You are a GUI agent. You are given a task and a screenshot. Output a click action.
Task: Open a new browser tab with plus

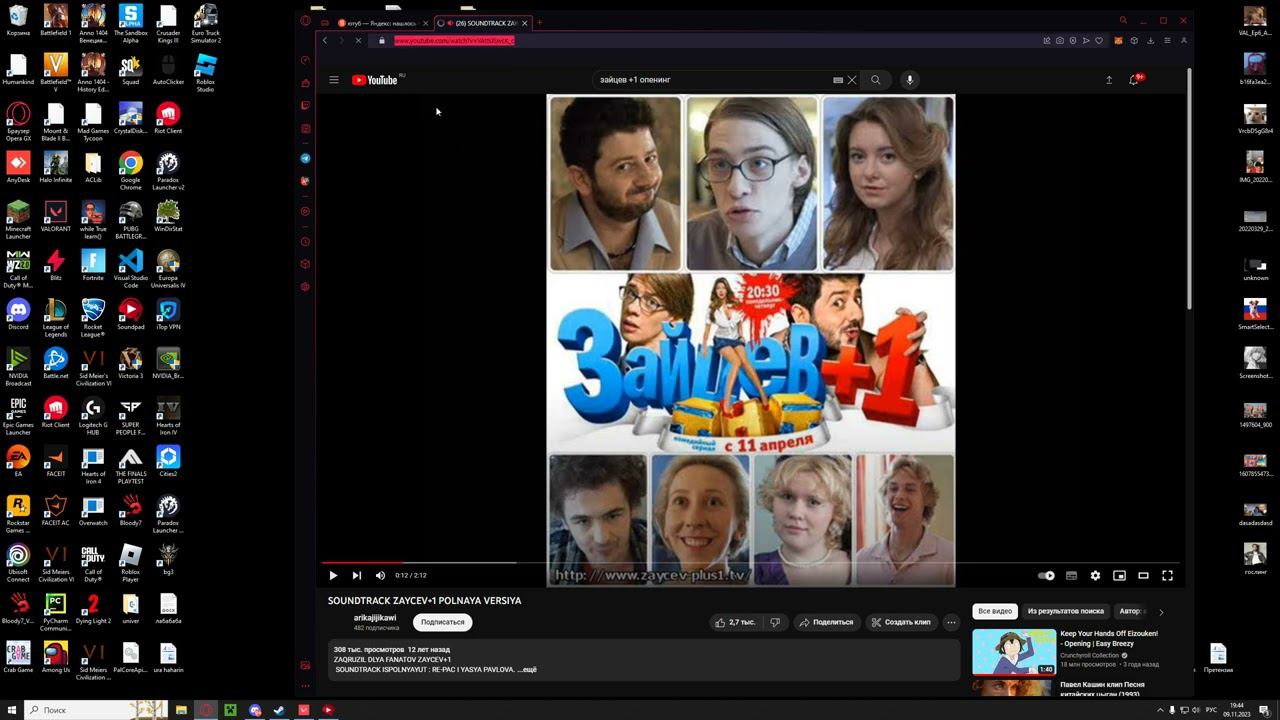point(540,22)
